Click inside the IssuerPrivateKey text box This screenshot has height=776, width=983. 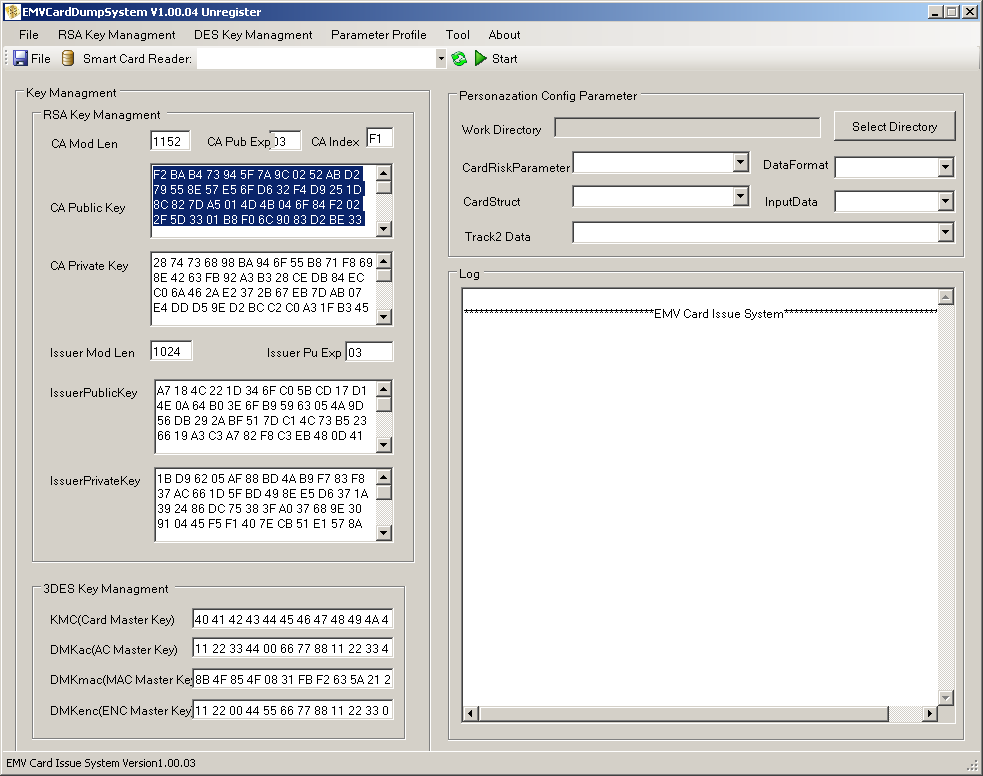tap(264, 504)
